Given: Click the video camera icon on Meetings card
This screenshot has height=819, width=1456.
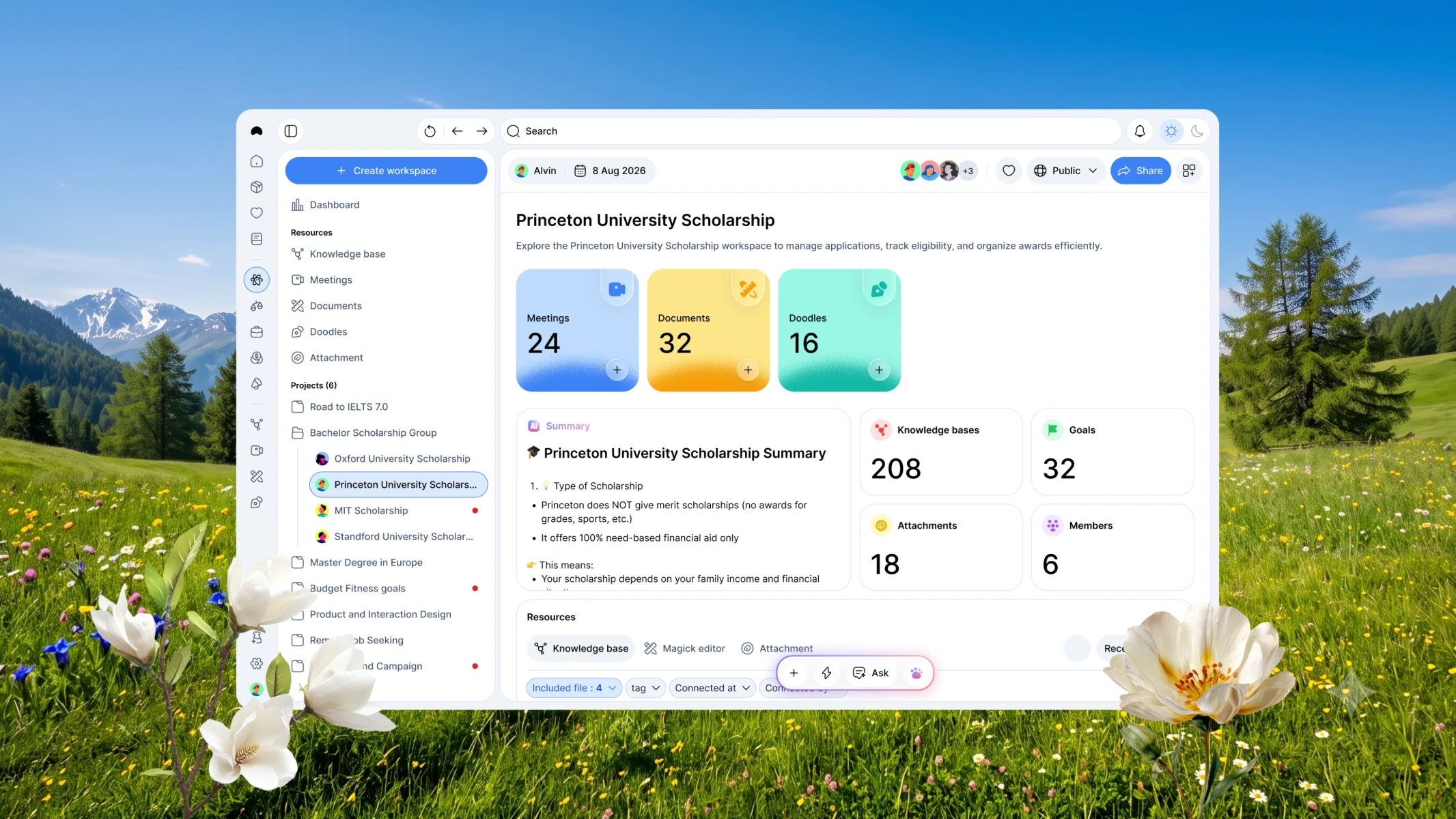Looking at the screenshot, I should pos(617,289).
